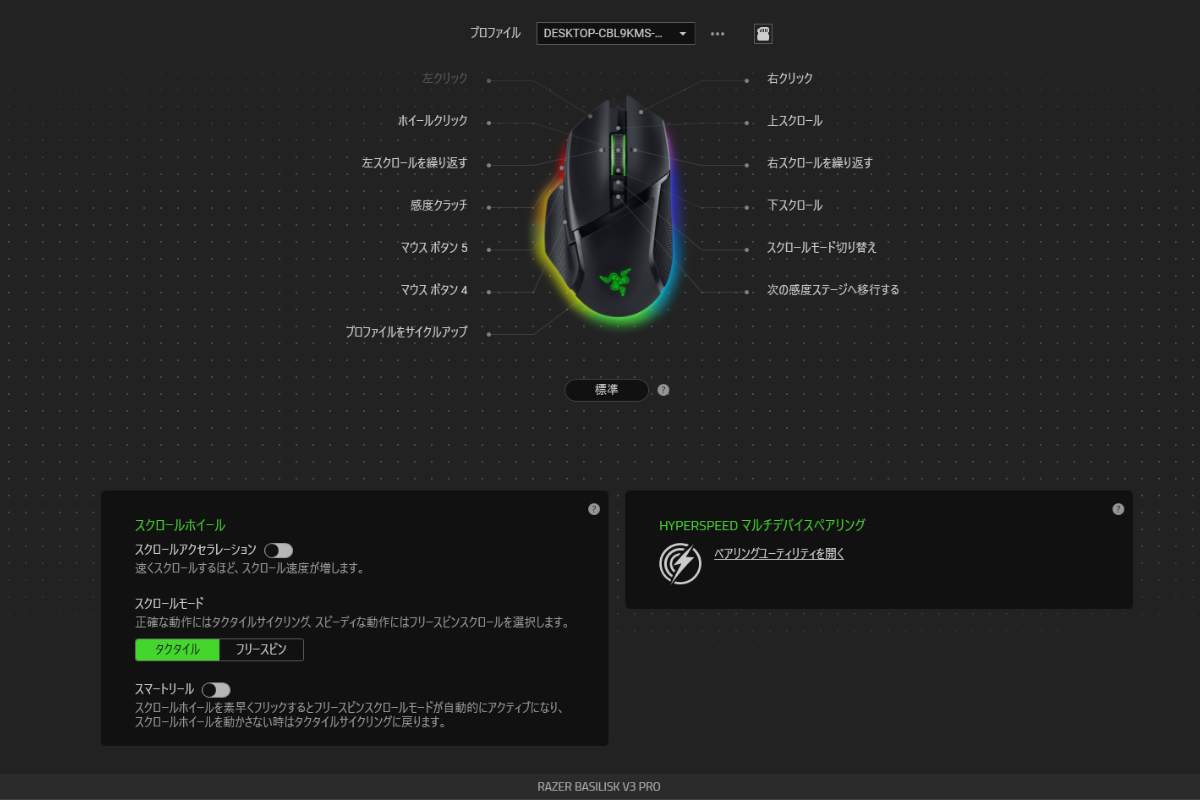Select the マウス ボタン 4 assignment
This screenshot has width=1200, height=800.
pos(434,290)
